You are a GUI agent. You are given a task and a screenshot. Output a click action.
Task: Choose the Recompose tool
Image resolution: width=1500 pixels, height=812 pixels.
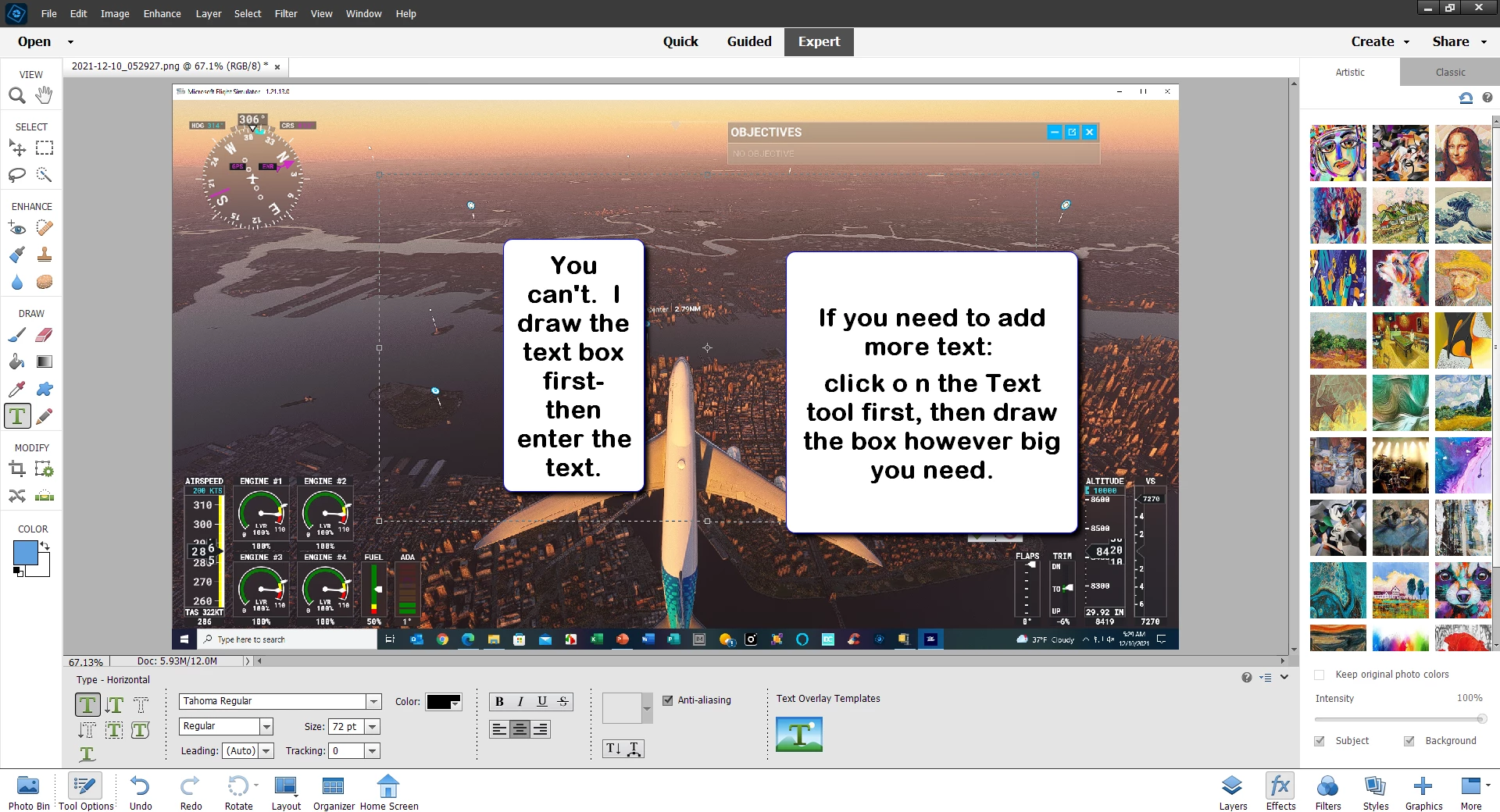pos(45,469)
